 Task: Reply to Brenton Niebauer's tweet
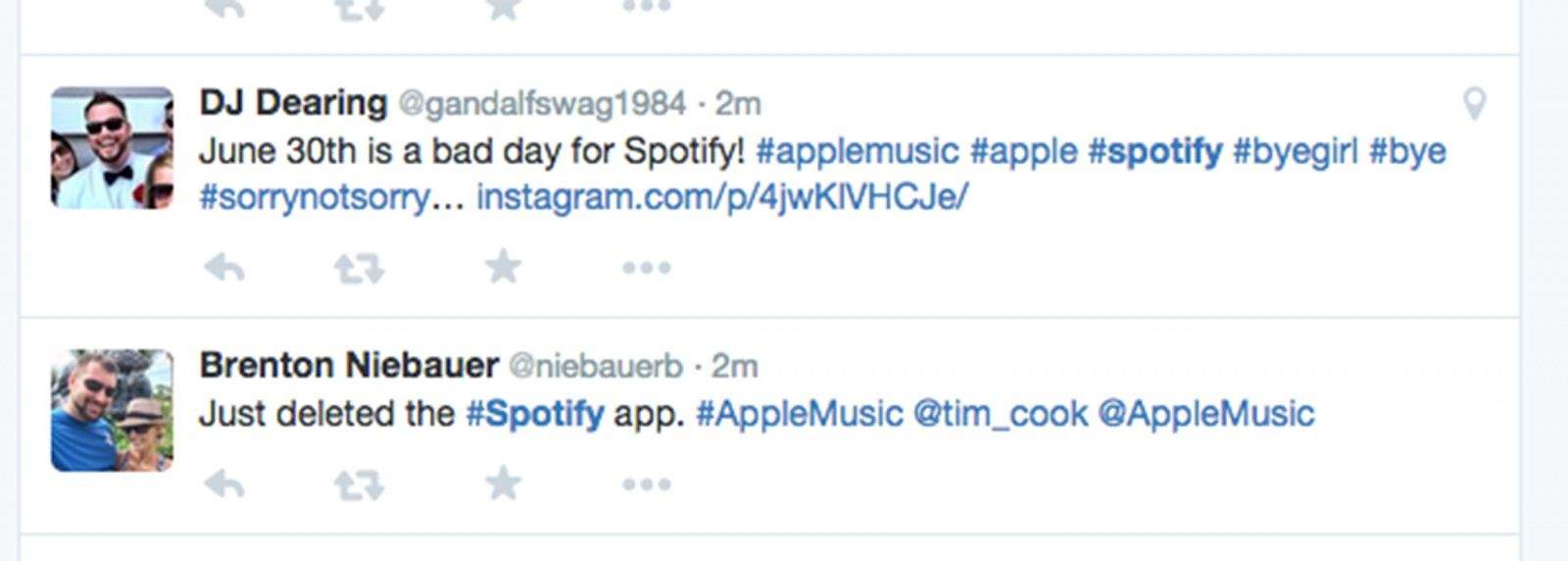224,484
